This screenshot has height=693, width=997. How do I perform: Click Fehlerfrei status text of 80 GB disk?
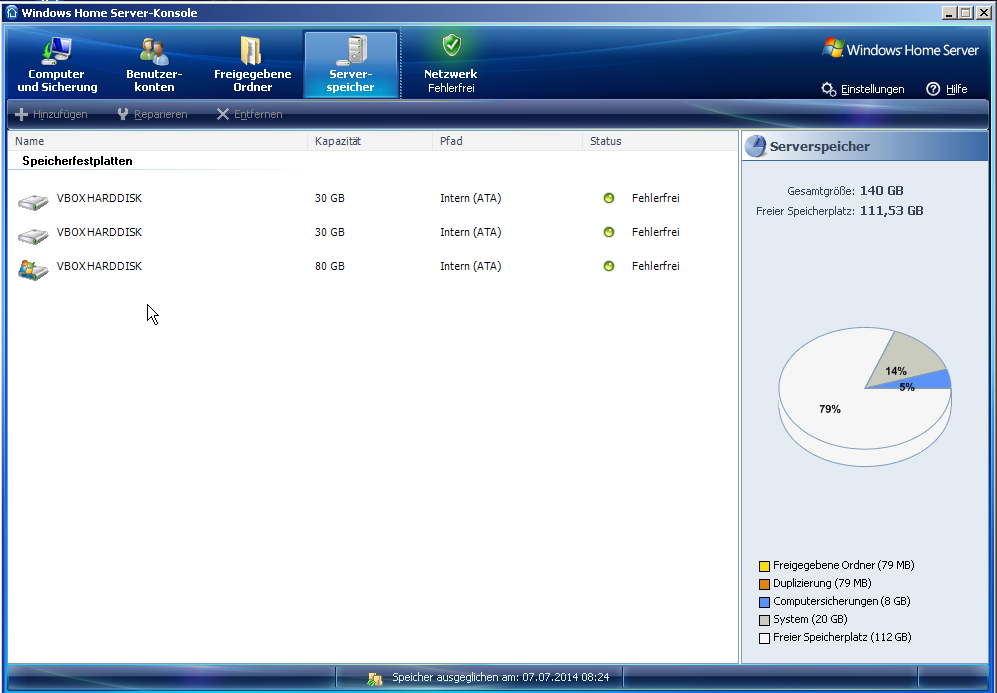pyautogui.click(x=656, y=266)
